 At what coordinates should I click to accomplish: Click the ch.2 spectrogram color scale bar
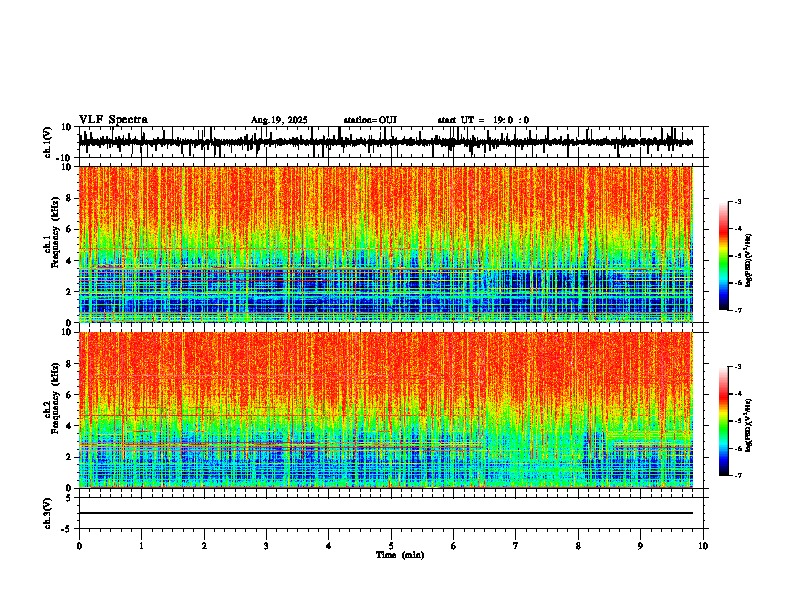[x=724, y=421]
